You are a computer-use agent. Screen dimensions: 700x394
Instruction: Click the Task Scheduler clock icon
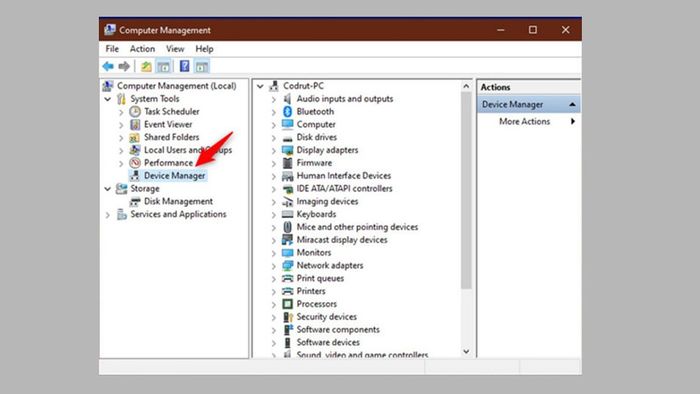coord(135,112)
